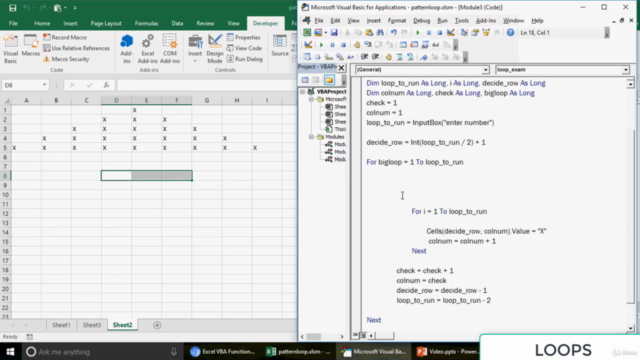Viewport: 640px width, 360px height.
Task: Click View Microsoft Excel icon in VBA toolbar
Action: [307, 33]
